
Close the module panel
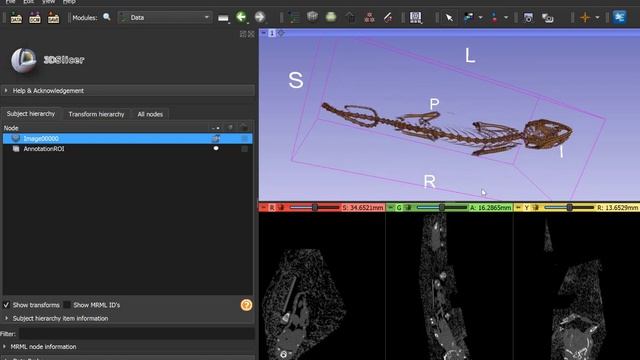[251, 34]
